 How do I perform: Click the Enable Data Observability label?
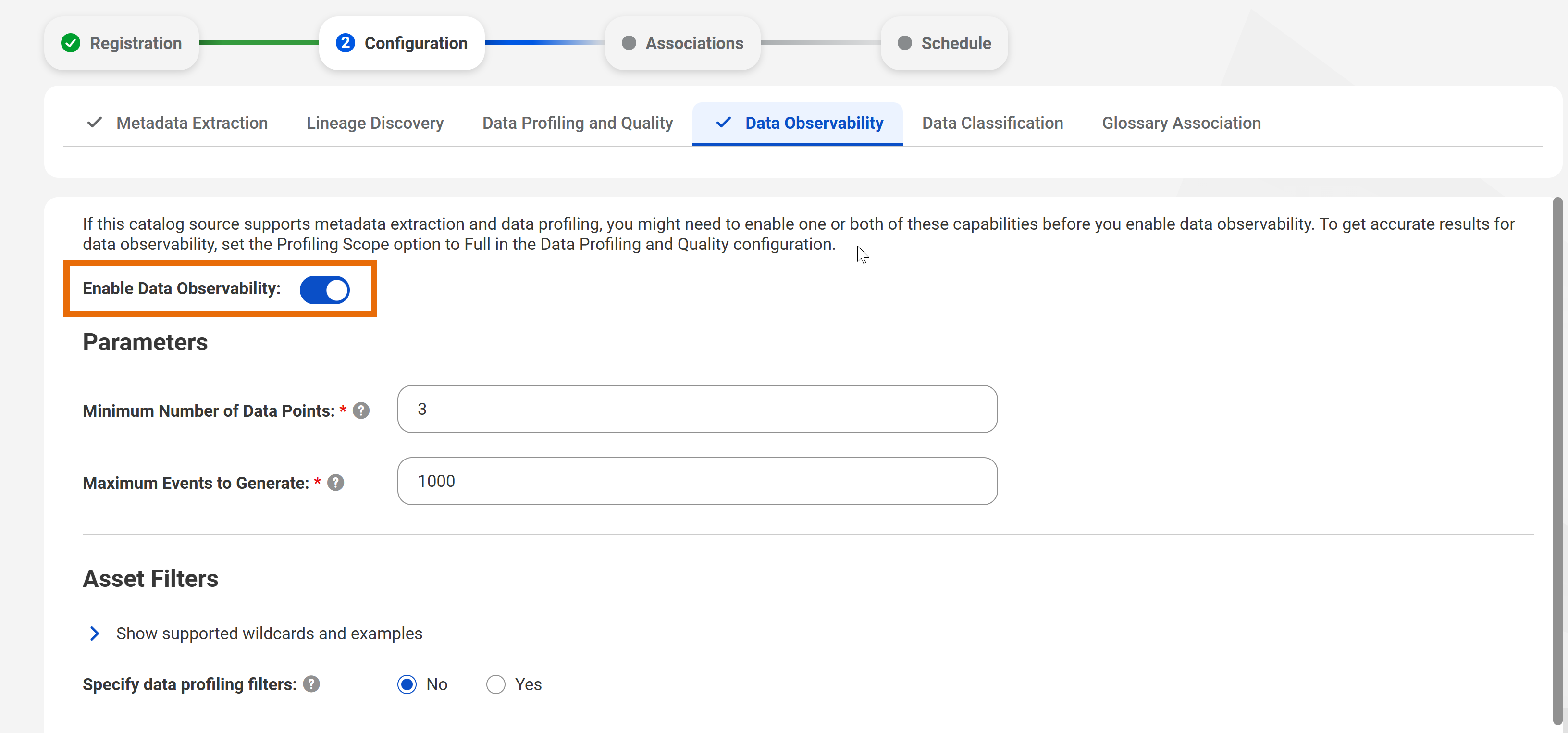[x=181, y=288]
